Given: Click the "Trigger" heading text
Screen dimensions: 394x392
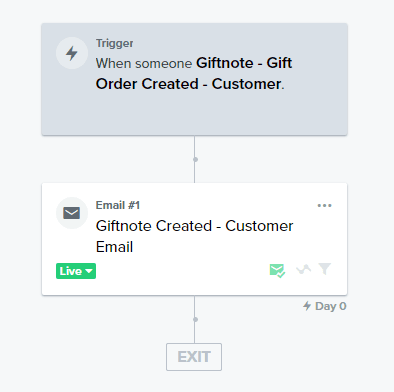Looking at the screenshot, I should click(115, 43).
